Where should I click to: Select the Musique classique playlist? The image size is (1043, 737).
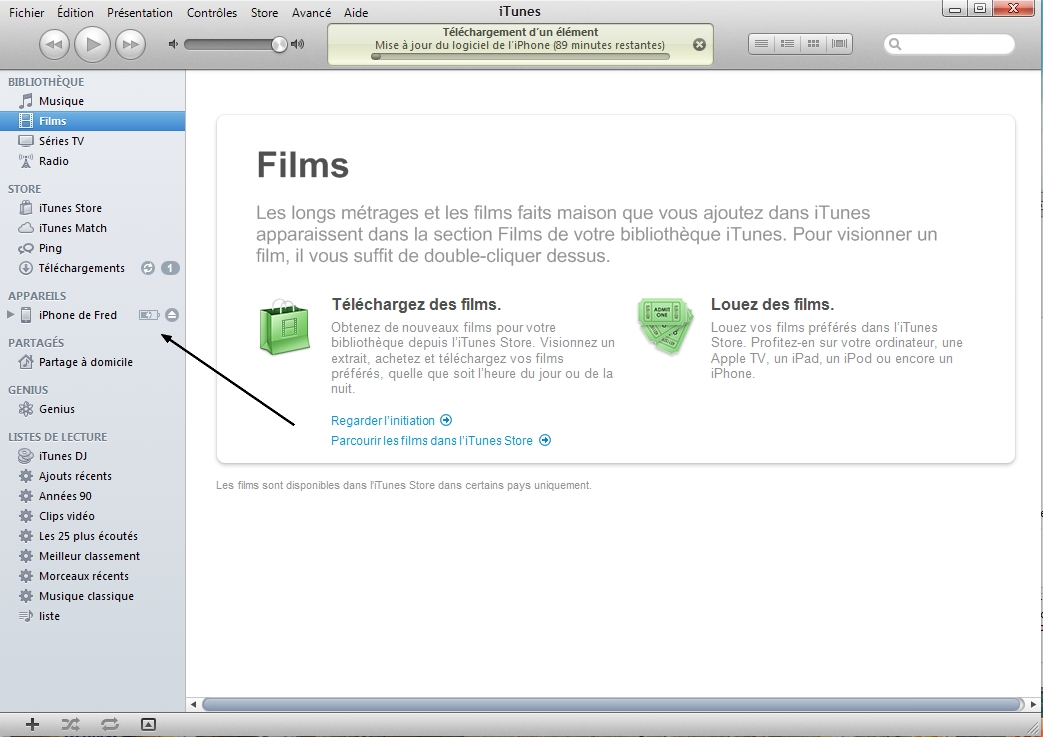[x=92, y=596]
